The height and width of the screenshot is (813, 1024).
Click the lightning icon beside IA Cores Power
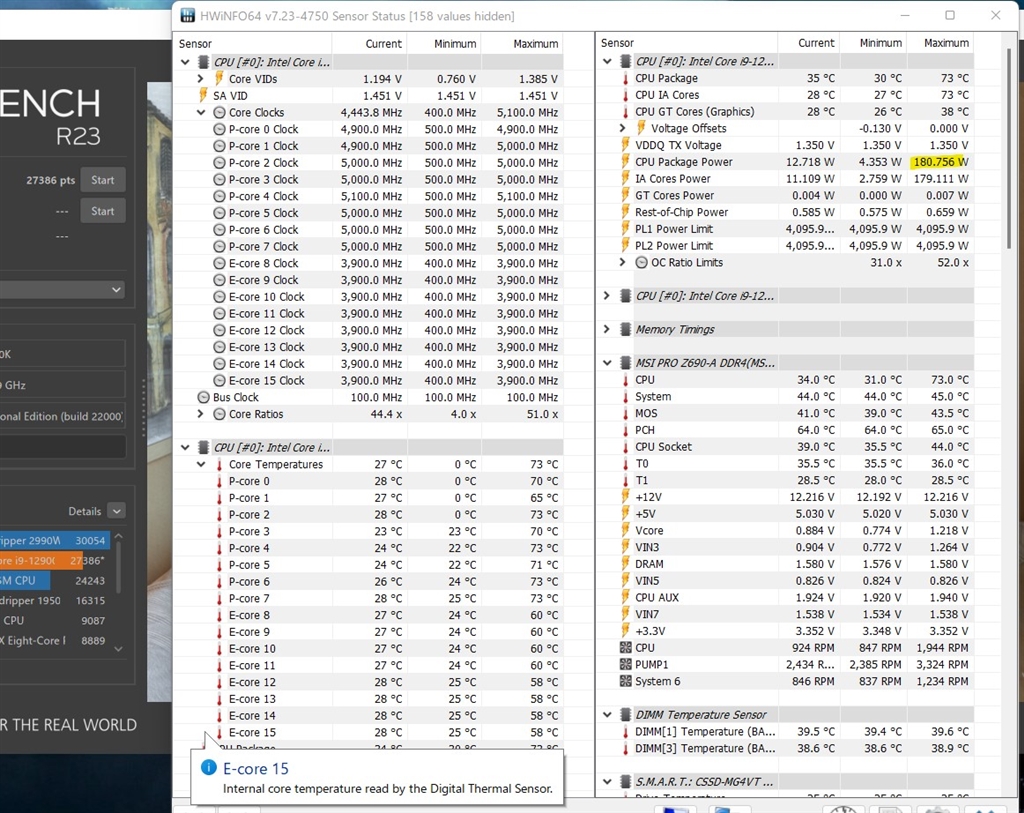tap(626, 179)
